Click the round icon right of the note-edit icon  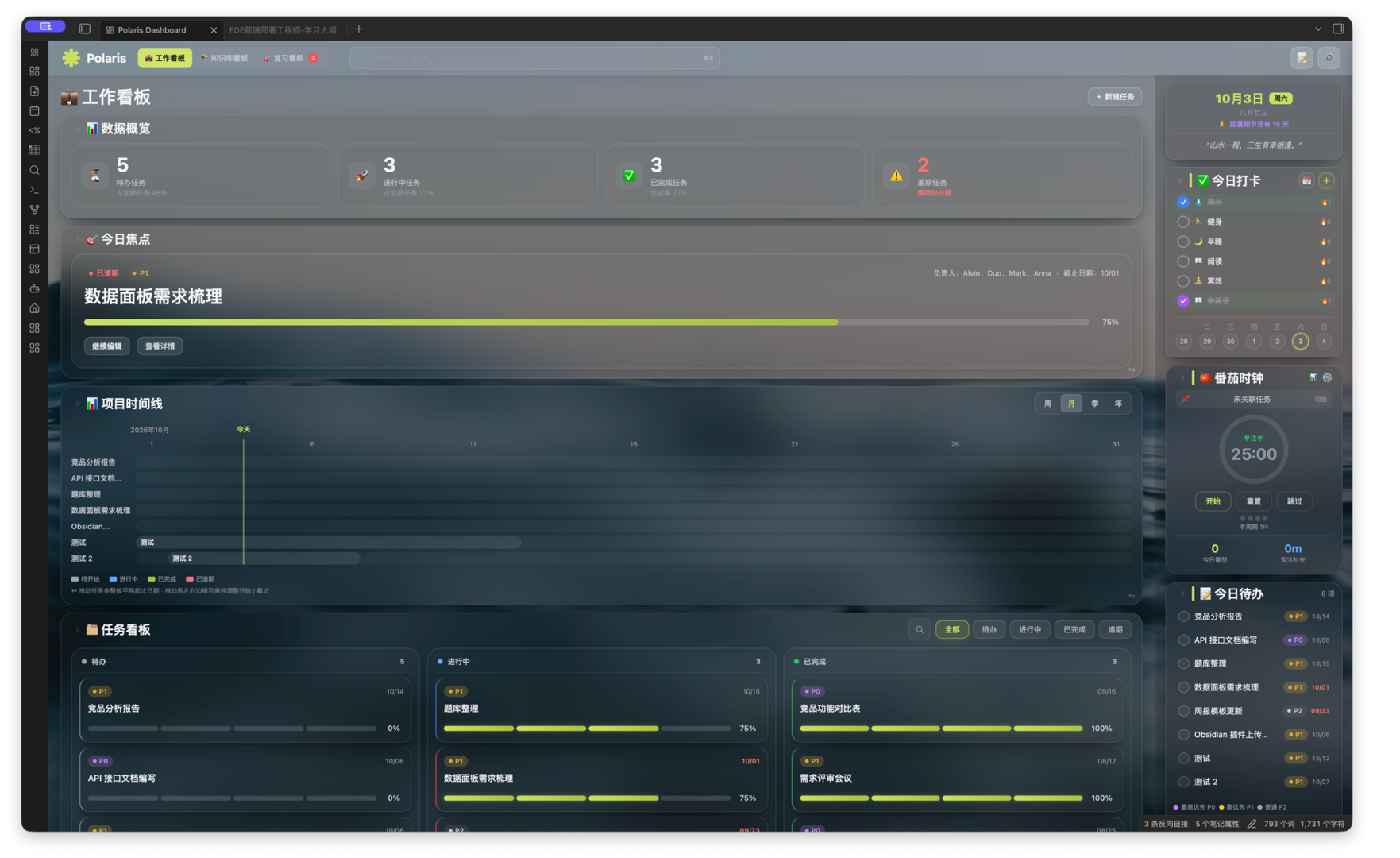tap(1329, 58)
